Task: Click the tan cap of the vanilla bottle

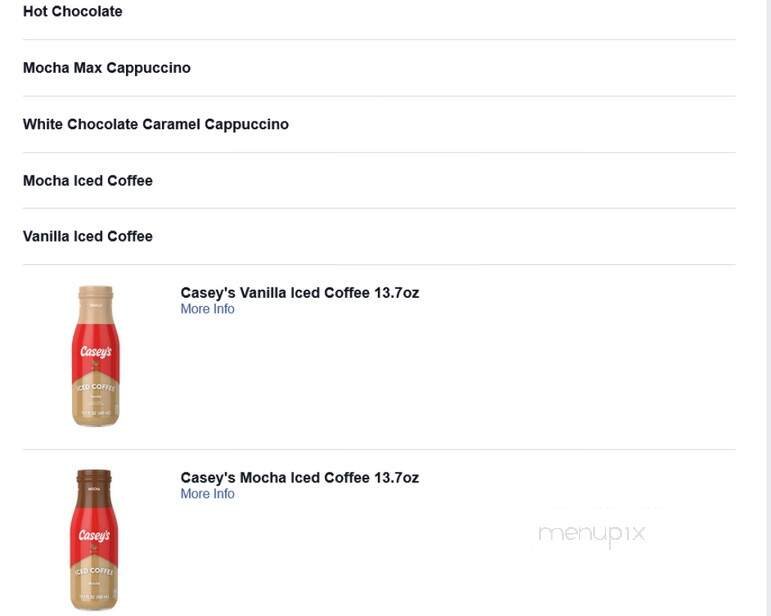Action: tap(95, 293)
